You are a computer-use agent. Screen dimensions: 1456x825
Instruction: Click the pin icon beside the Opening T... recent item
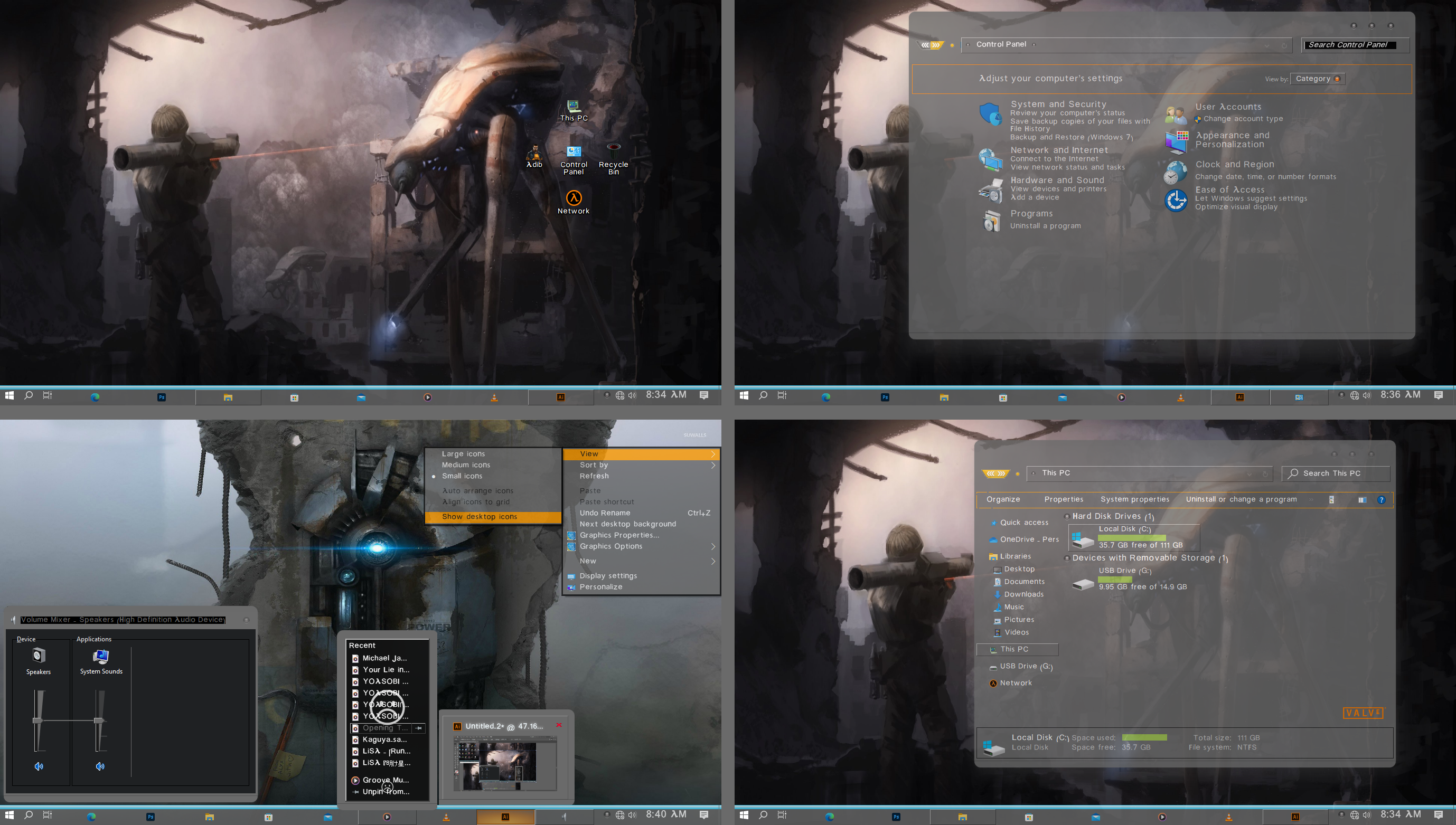coord(418,728)
